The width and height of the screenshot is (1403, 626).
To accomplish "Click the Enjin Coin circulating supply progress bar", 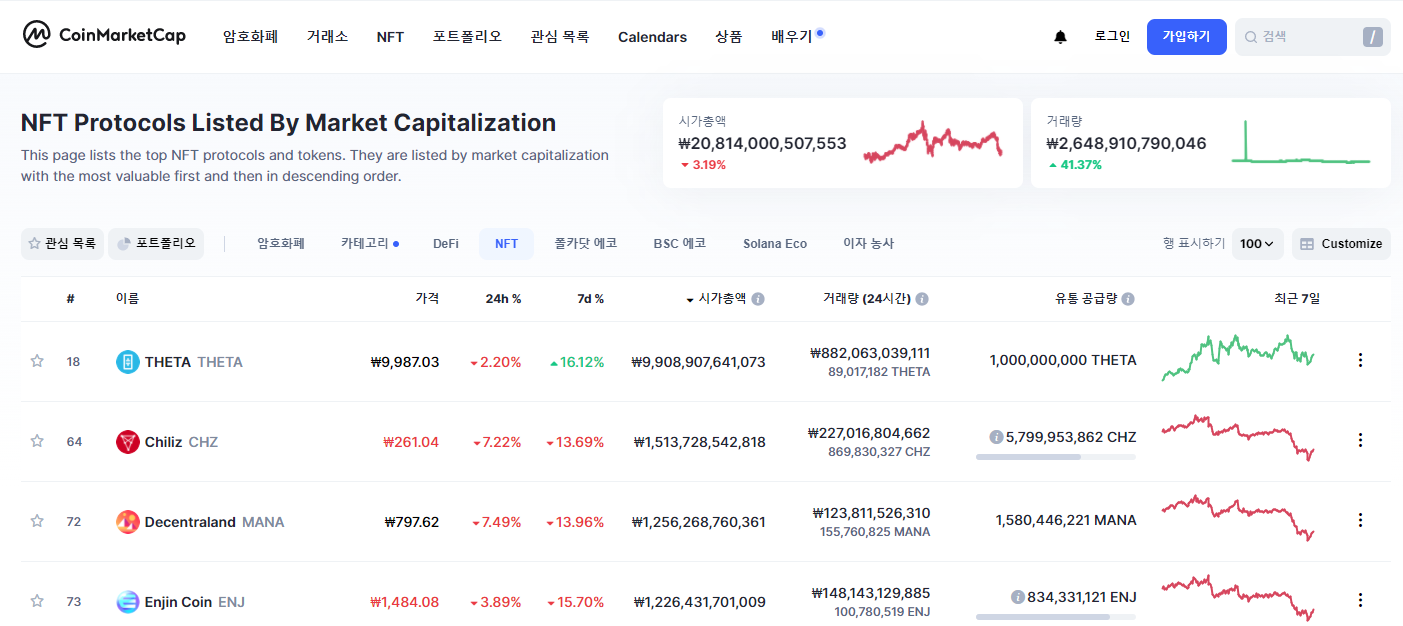I will pos(1056,617).
